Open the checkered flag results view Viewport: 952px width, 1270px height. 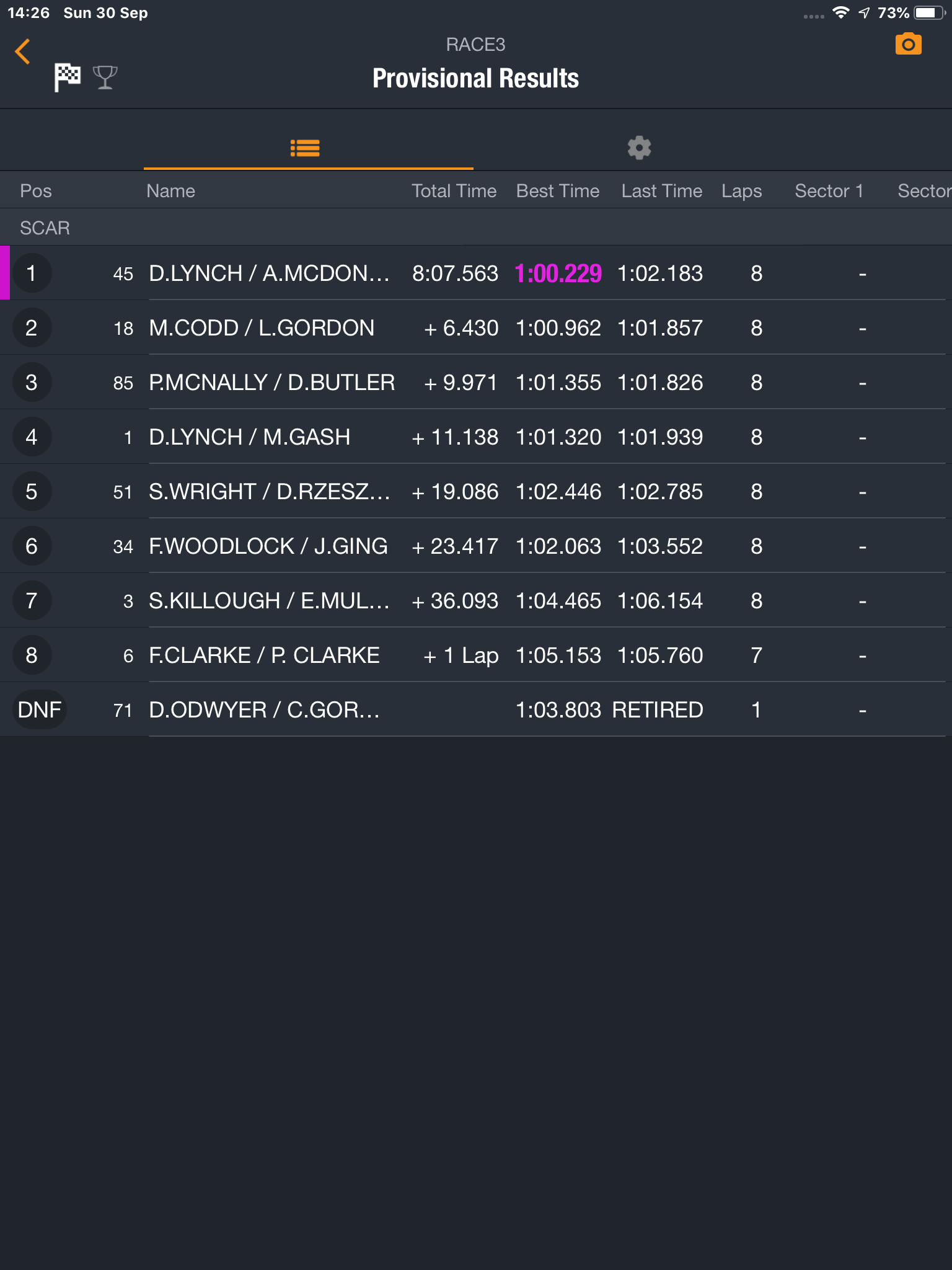point(68,78)
